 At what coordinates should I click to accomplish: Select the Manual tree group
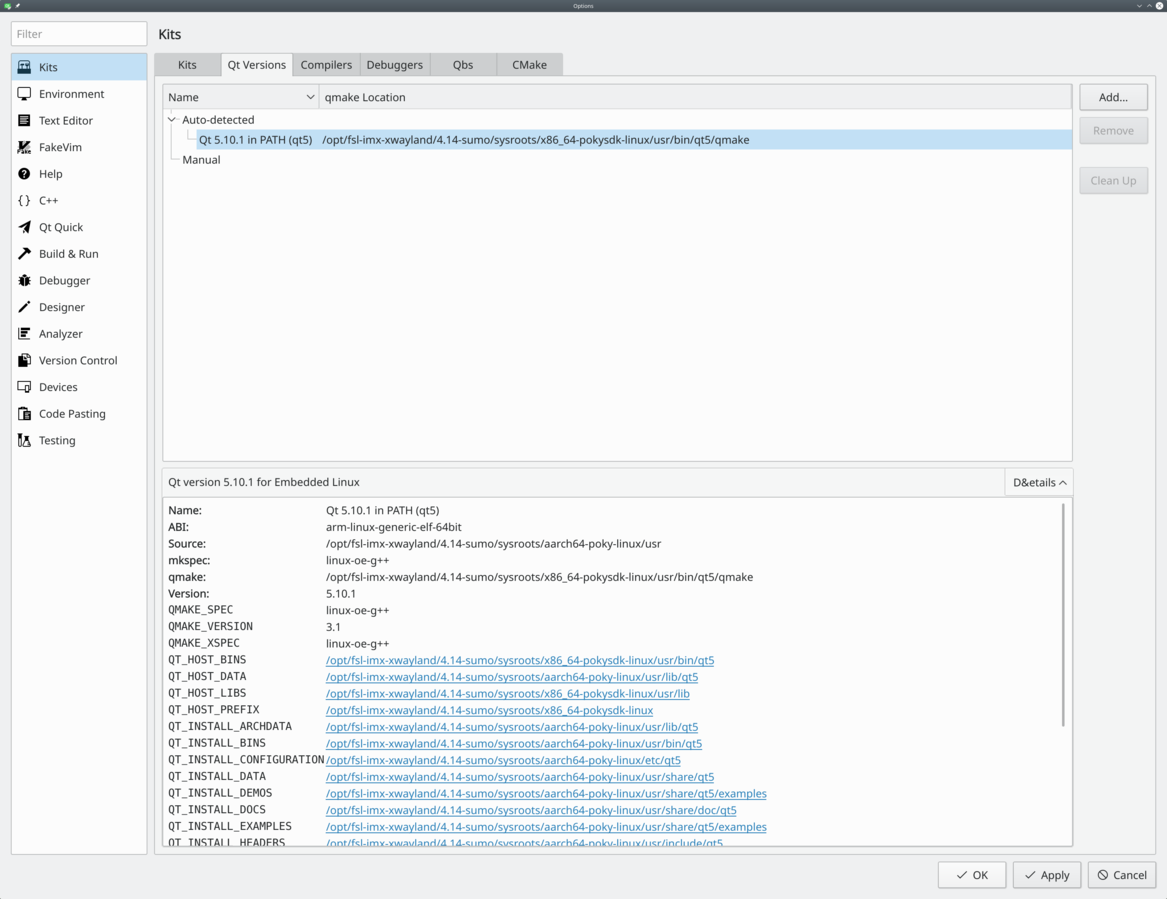coord(201,160)
